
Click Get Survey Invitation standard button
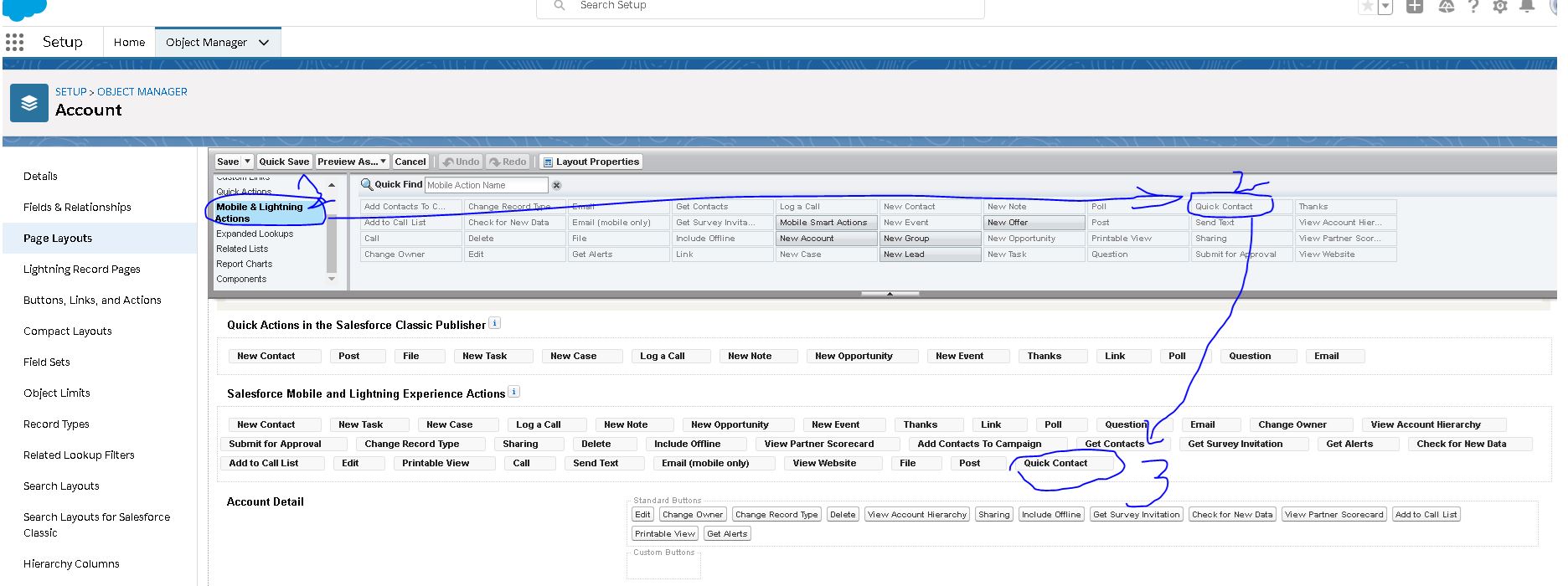pyautogui.click(x=1137, y=515)
